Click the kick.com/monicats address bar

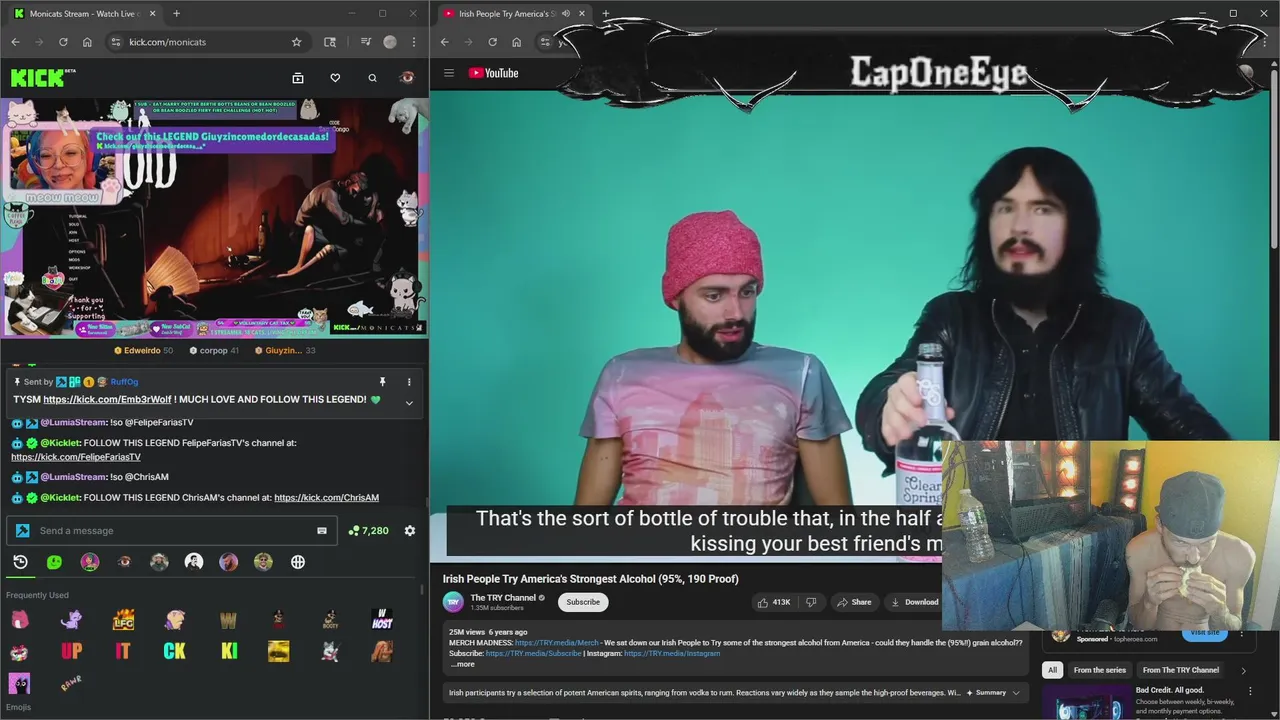205,42
